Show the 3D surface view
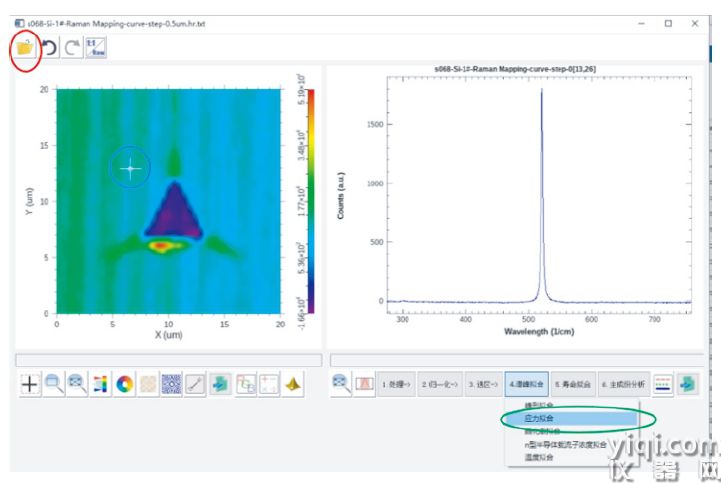 tap(293, 384)
